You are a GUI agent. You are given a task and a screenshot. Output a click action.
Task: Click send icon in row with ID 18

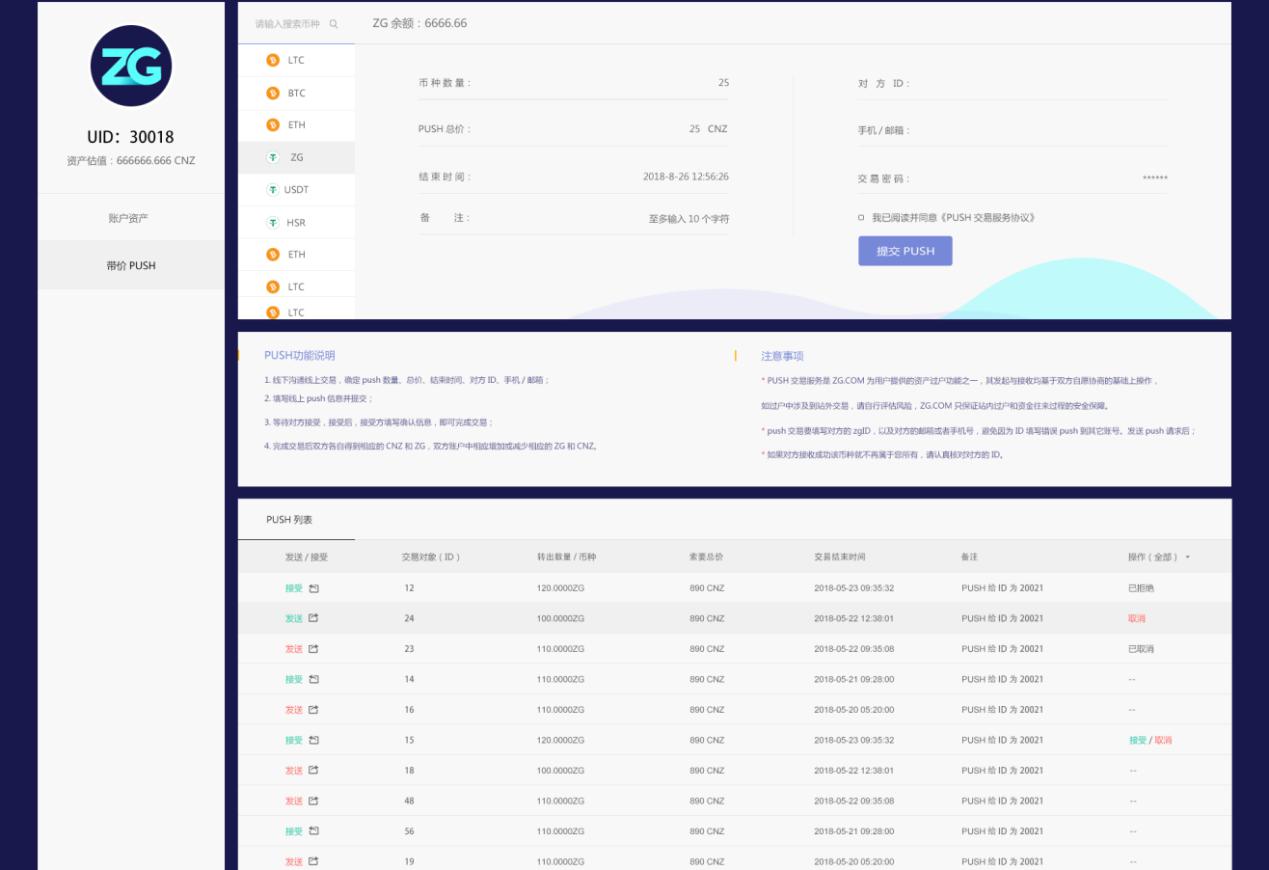click(313, 771)
